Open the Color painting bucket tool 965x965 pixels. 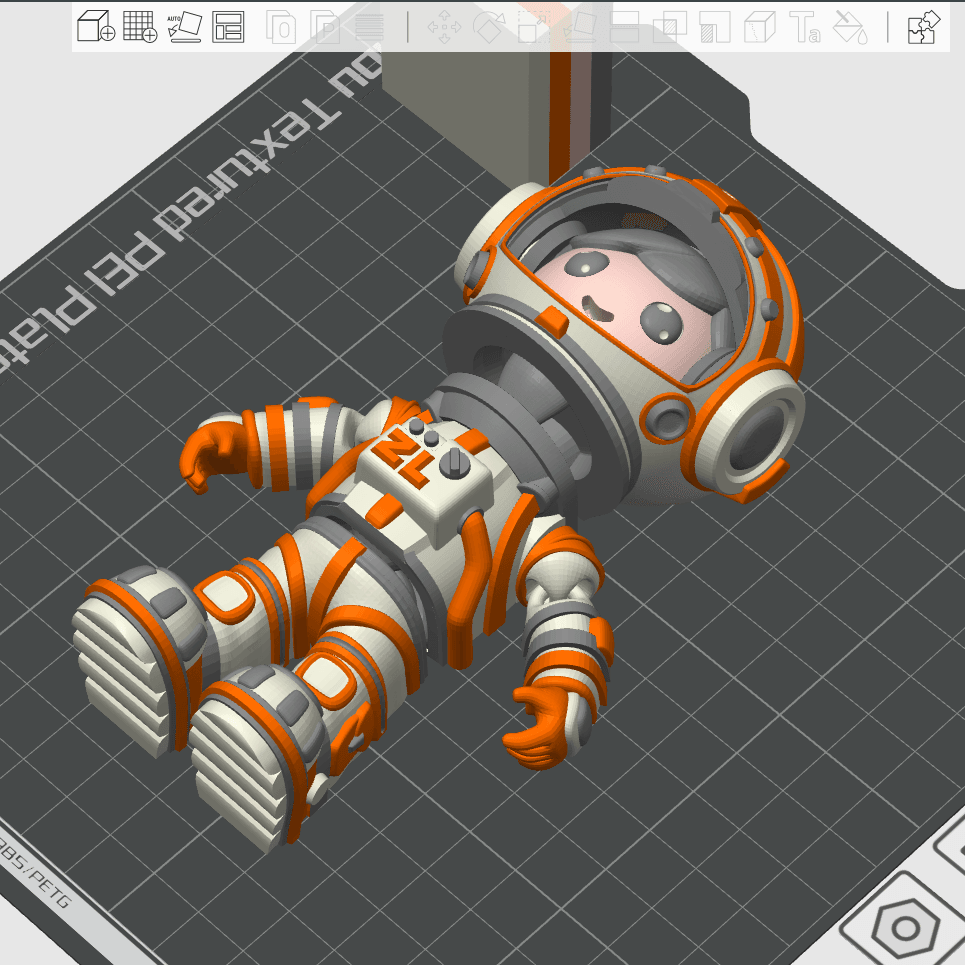click(851, 27)
